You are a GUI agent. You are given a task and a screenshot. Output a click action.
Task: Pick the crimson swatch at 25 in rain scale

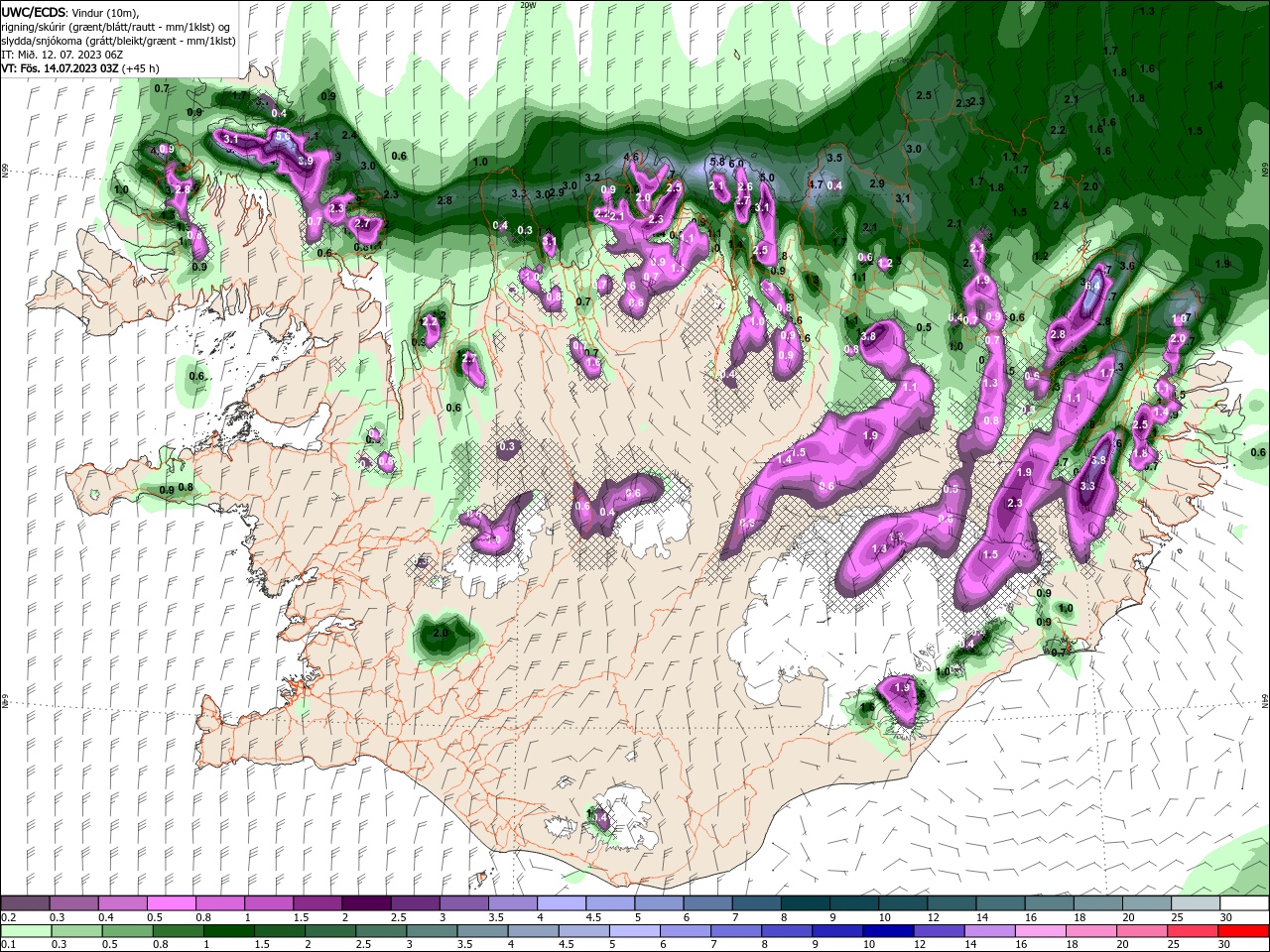[1194, 932]
